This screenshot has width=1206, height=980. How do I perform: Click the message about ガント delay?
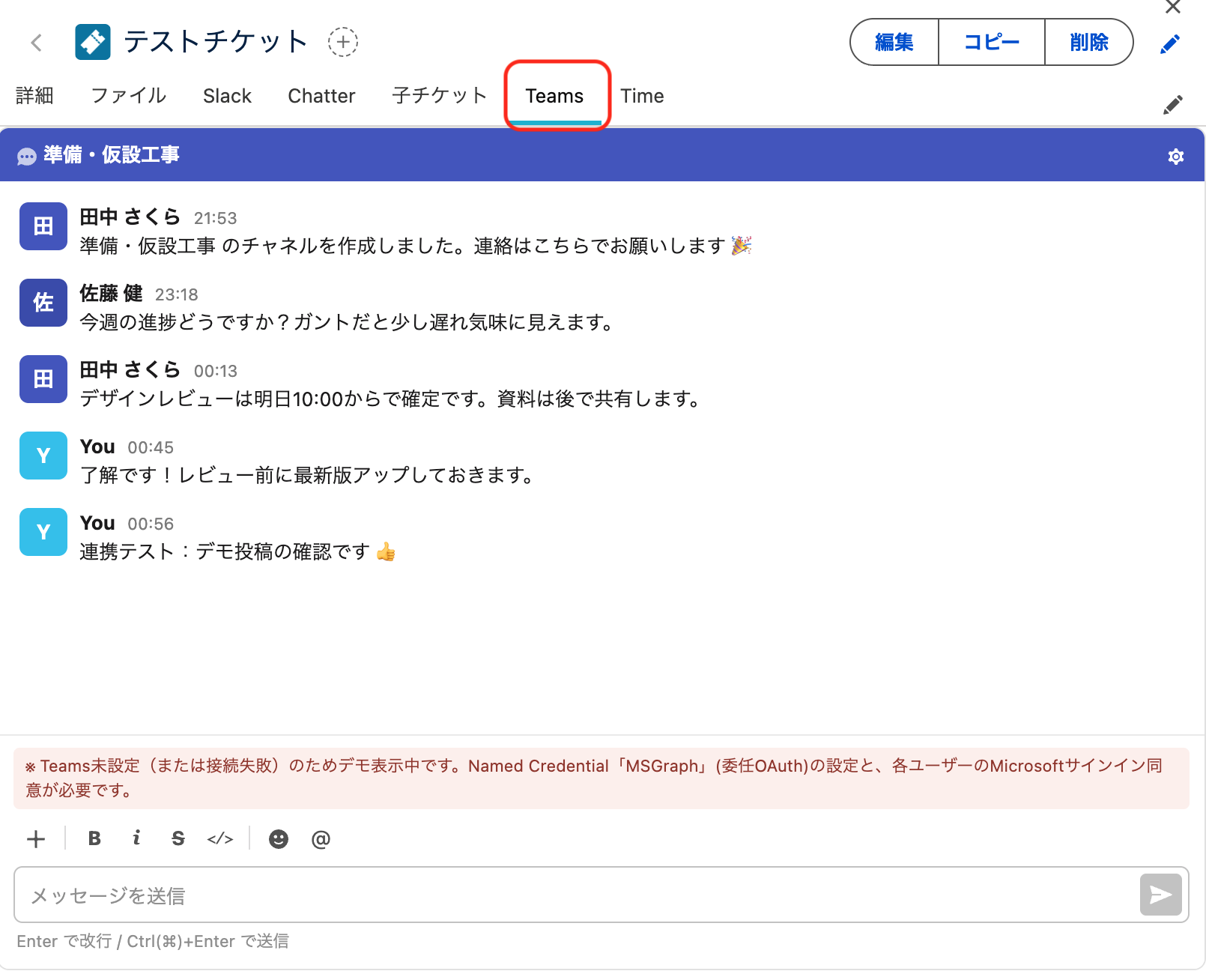click(x=346, y=323)
